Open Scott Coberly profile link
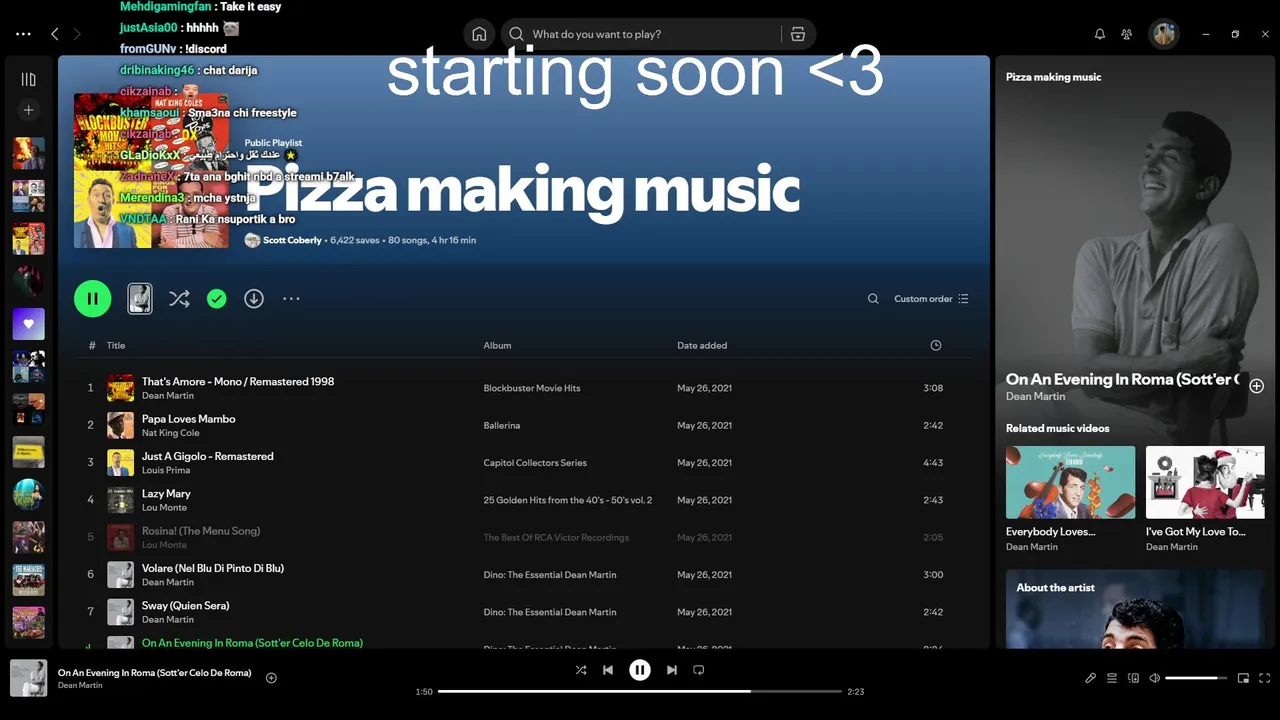The image size is (1280, 720). [x=292, y=240]
